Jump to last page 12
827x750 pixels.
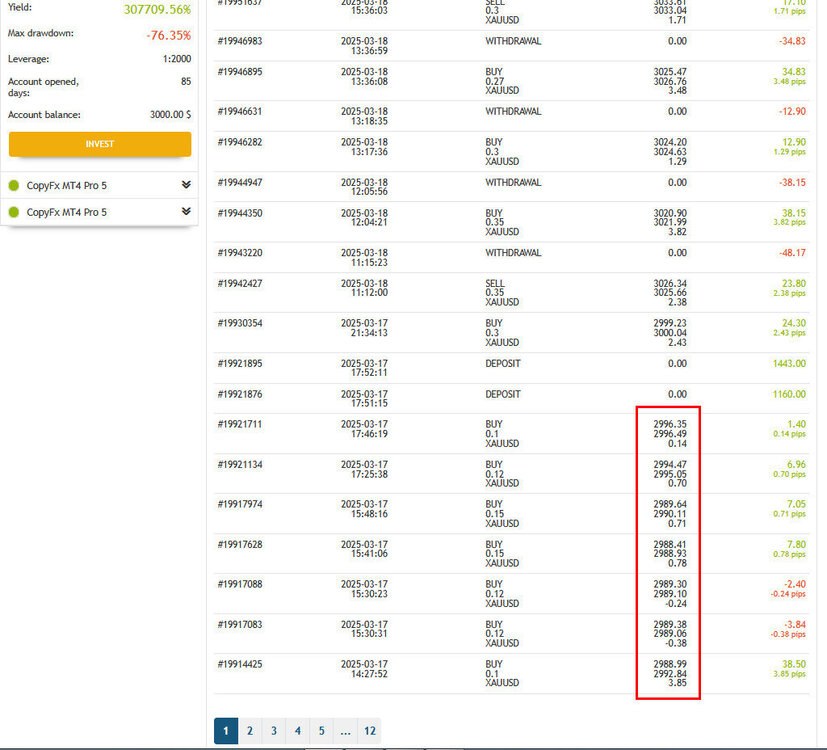(x=370, y=730)
